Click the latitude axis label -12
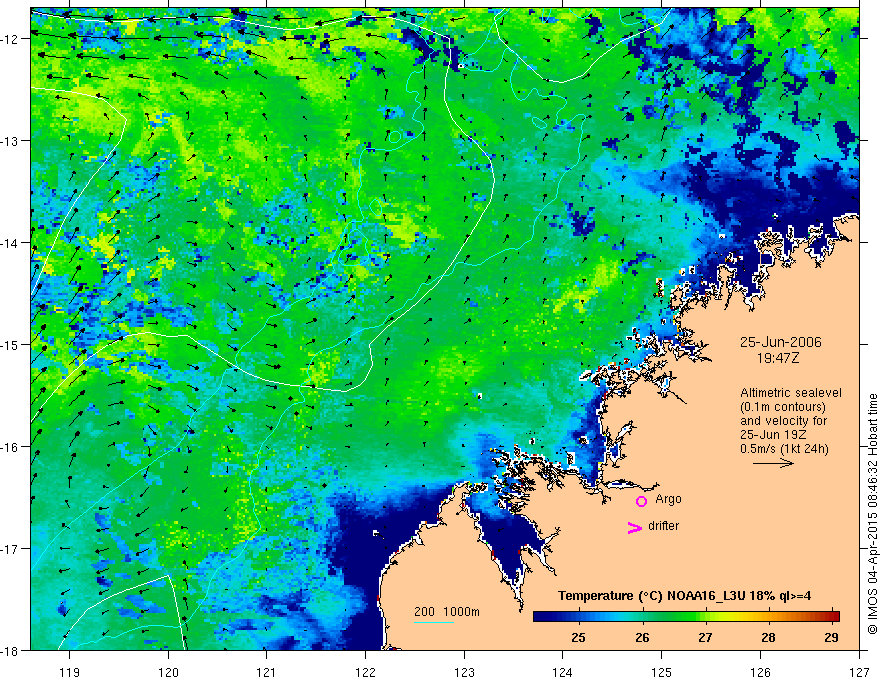 (x=10, y=39)
